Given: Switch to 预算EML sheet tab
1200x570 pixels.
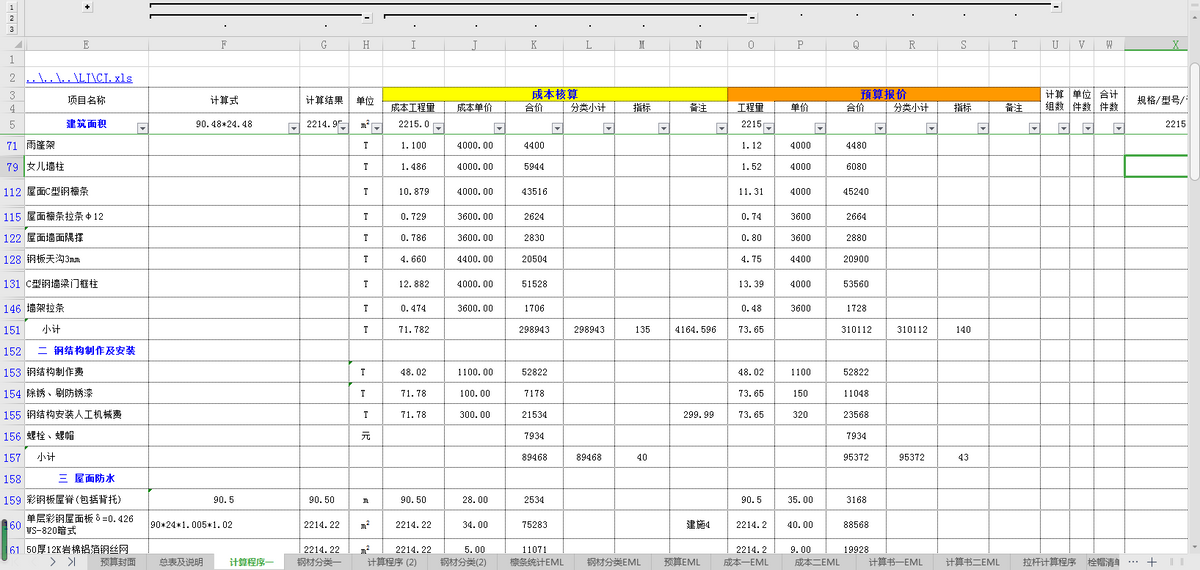Looking at the screenshot, I should pyautogui.click(x=681, y=562).
